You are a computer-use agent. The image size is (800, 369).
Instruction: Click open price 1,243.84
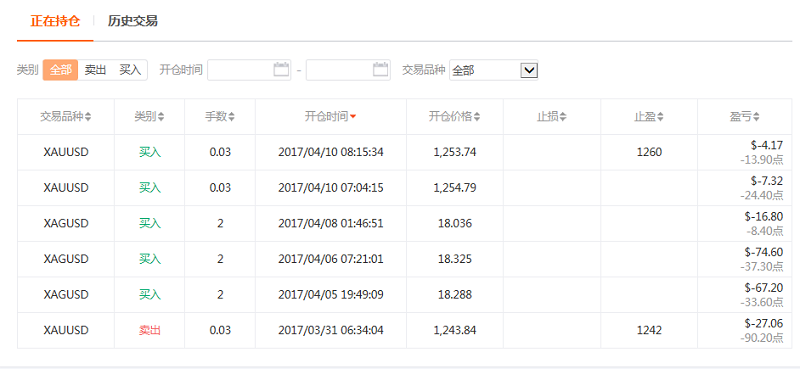point(455,331)
